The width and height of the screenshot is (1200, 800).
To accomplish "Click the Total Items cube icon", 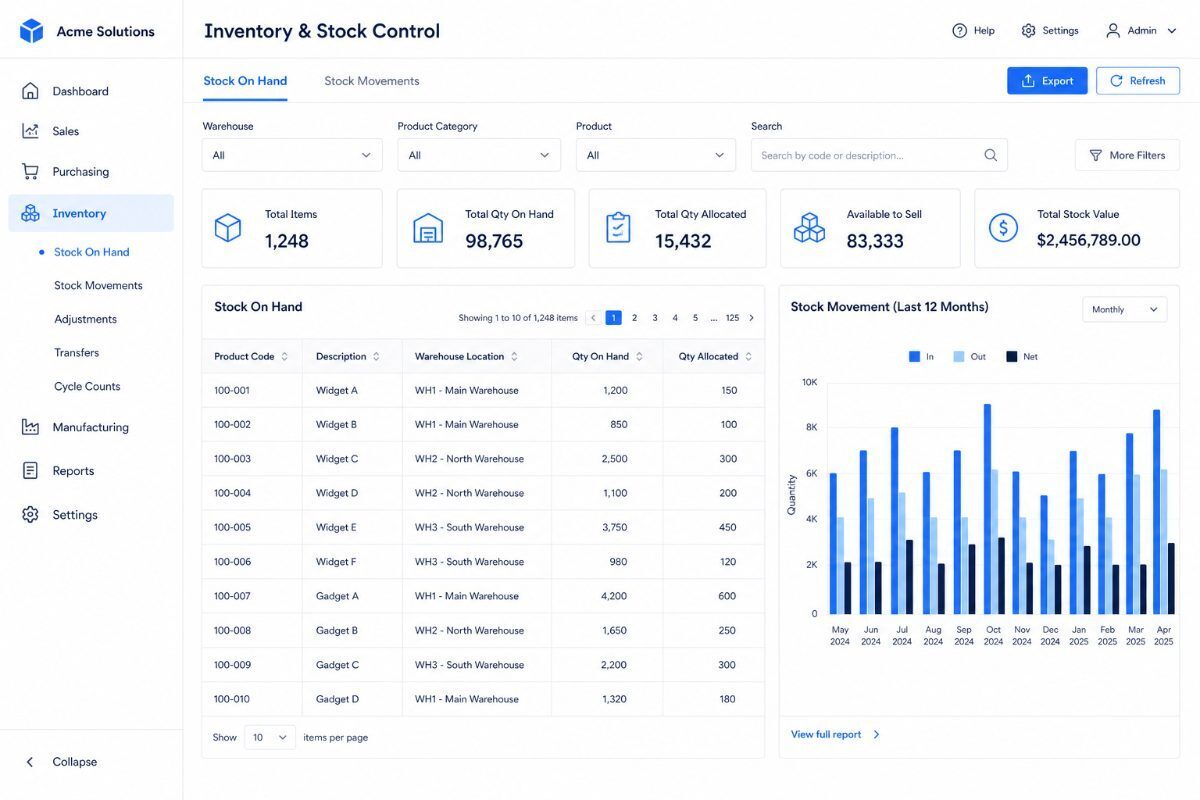I will click(228, 228).
